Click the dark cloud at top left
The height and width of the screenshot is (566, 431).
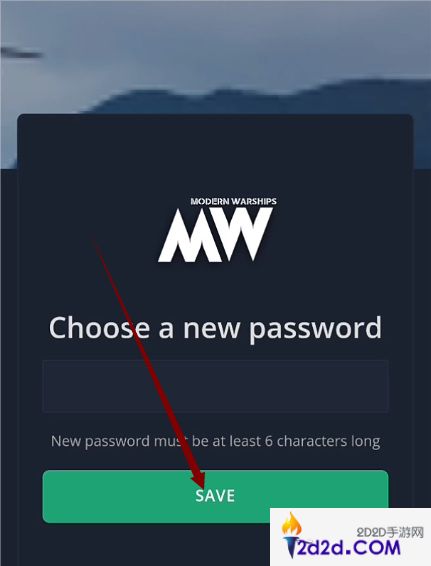click(22, 53)
